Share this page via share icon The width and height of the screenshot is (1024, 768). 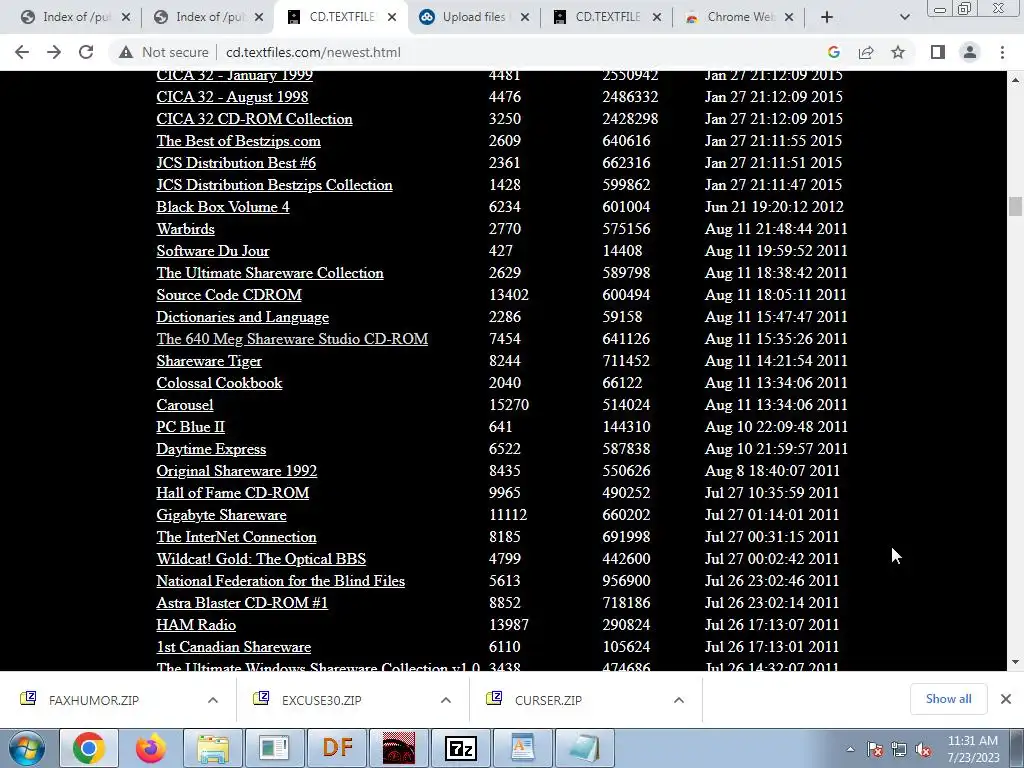[x=866, y=52]
